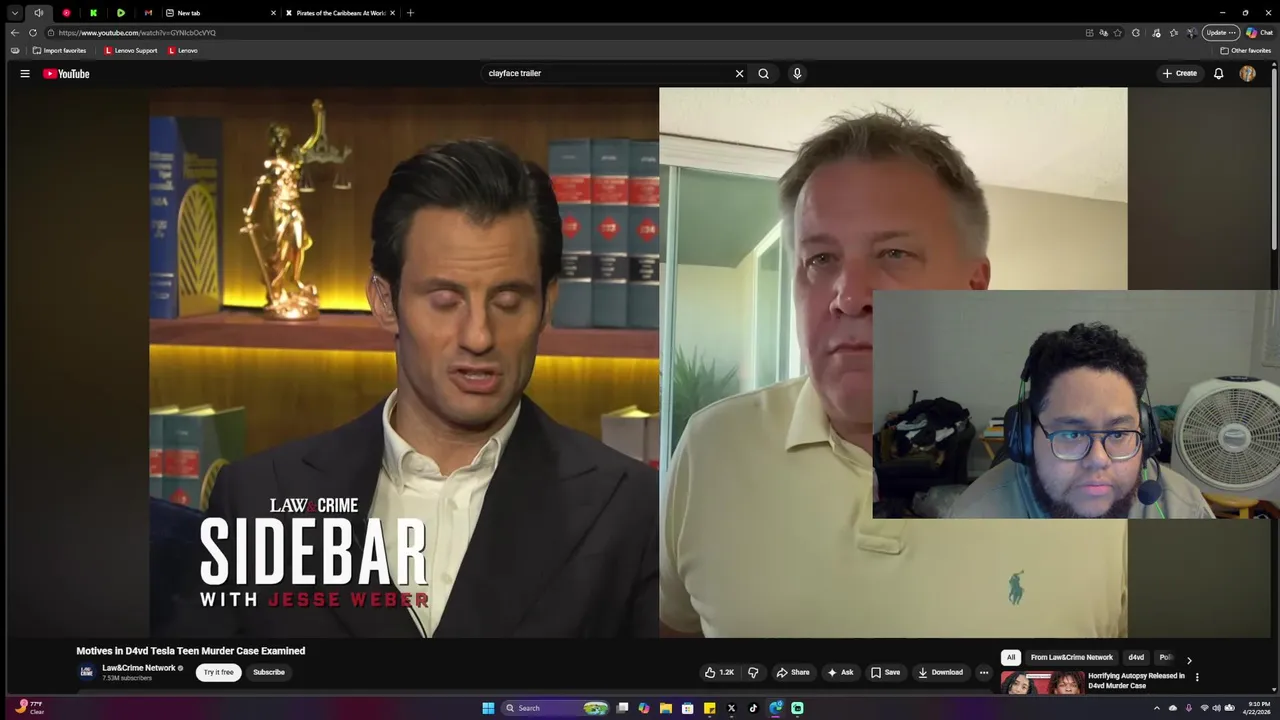Screen dimensions: 1280x720
Task: Save video to a playlist
Action: pos(885,672)
